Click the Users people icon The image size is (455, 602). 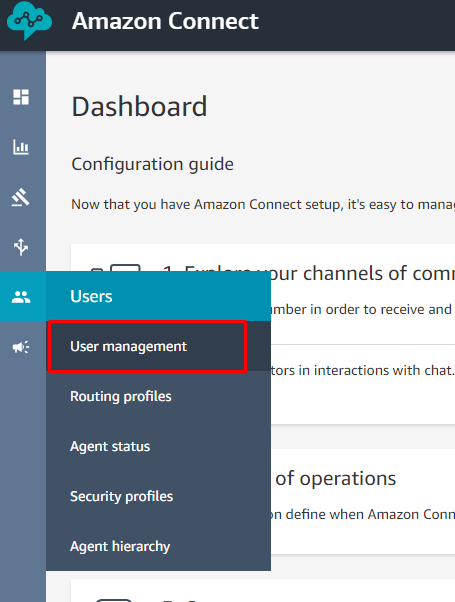tap(21, 297)
